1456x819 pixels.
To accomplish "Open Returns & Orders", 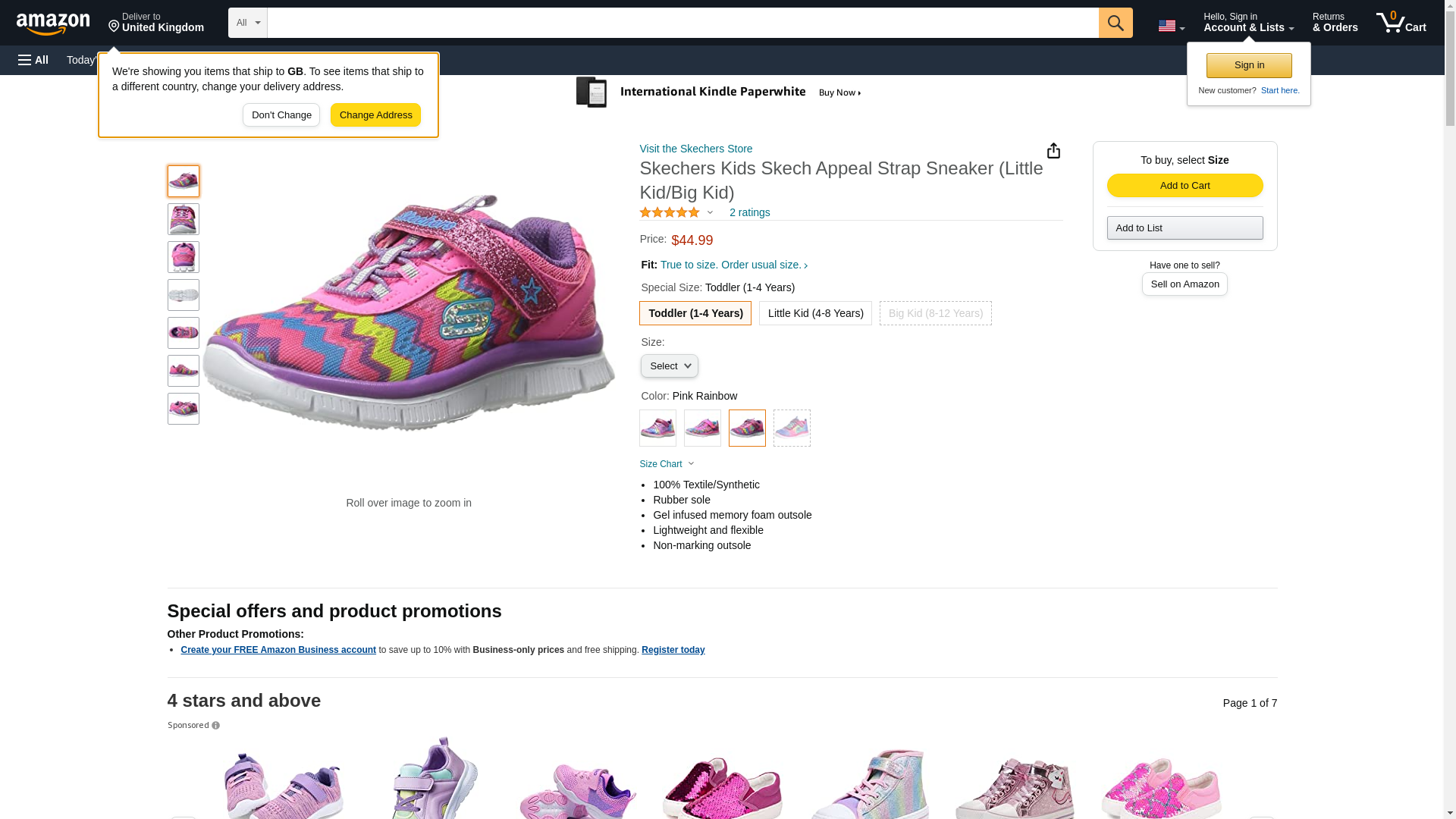I will click(1335, 23).
